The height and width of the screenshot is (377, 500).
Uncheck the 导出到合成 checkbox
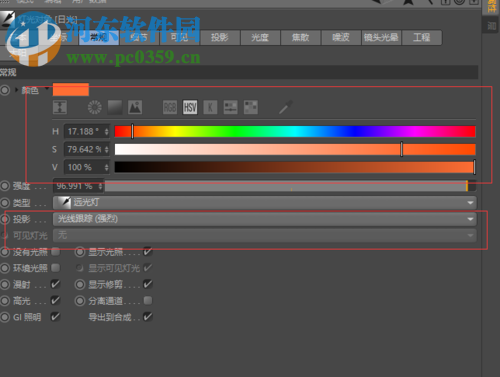point(148,316)
